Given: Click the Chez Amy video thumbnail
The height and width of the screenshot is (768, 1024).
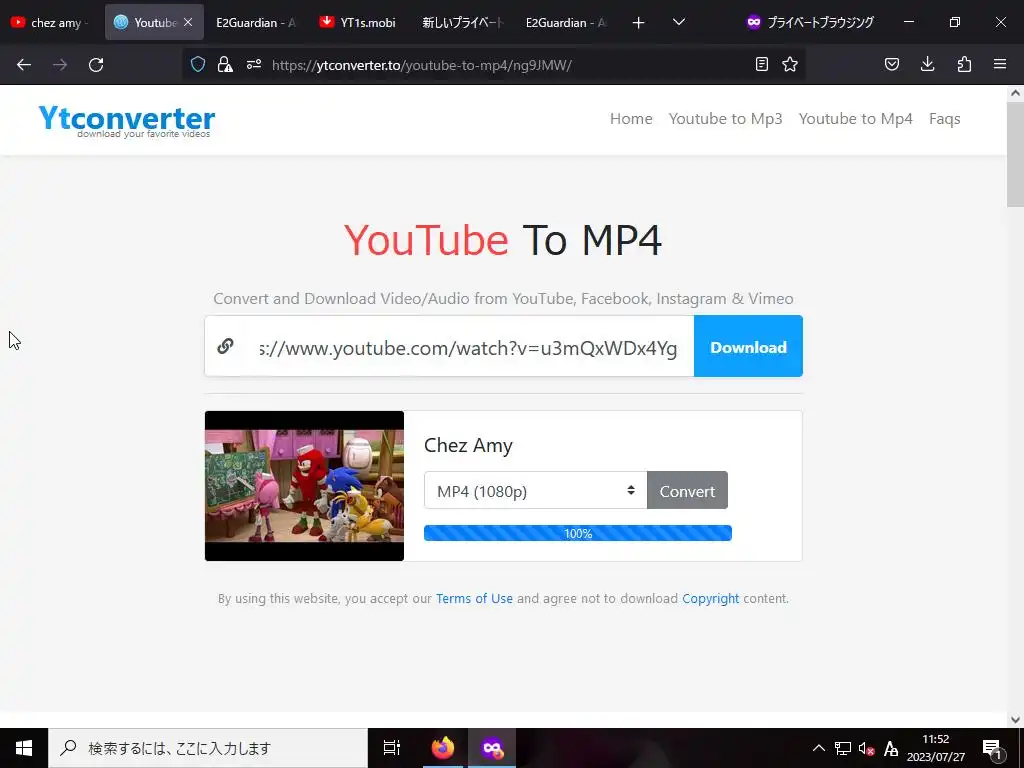Looking at the screenshot, I should (304, 486).
